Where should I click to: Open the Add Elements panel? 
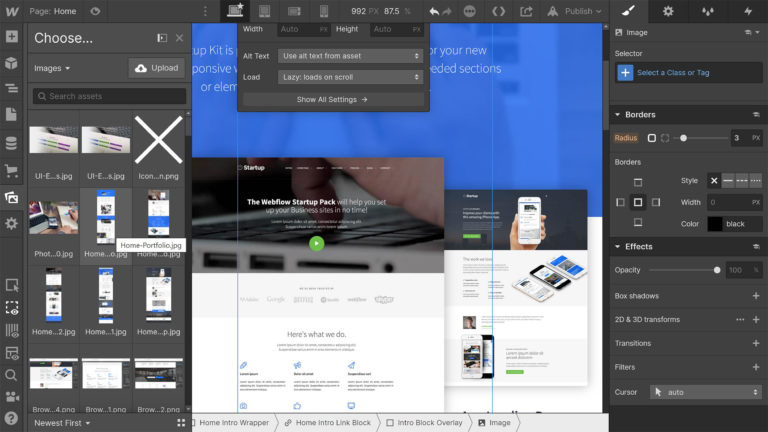11,37
